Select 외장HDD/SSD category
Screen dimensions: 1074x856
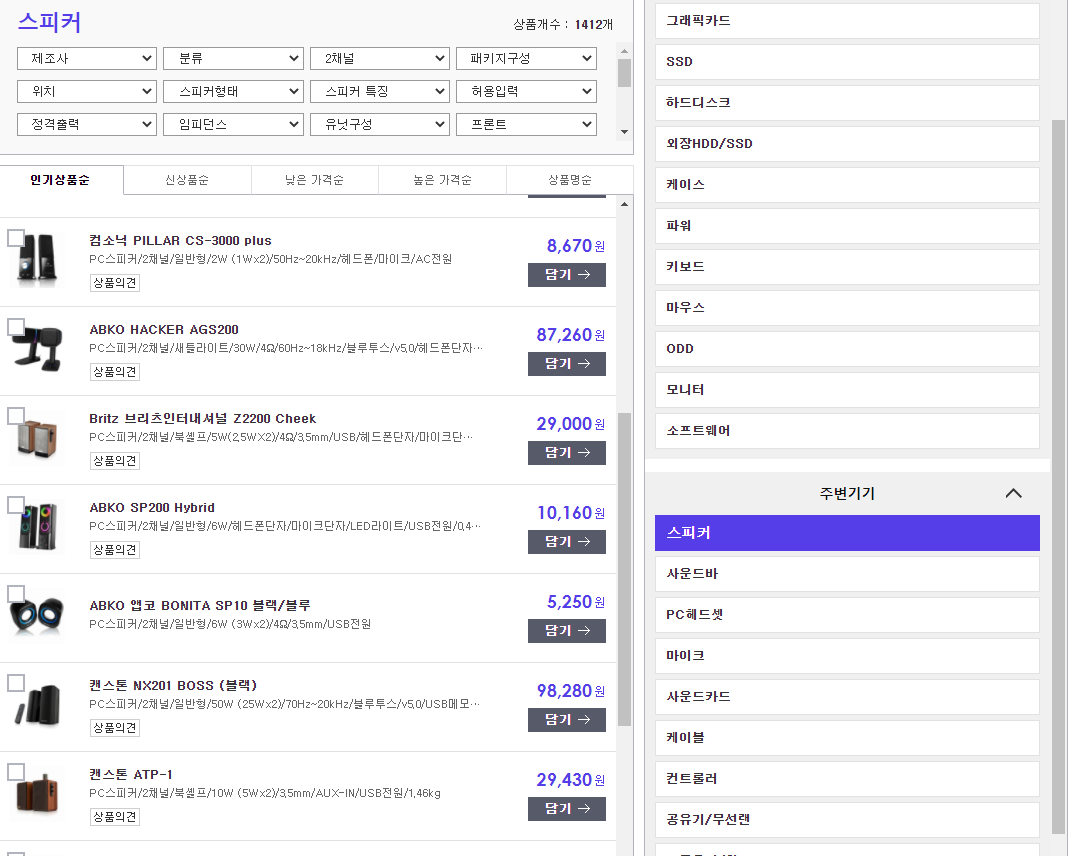coord(847,144)
